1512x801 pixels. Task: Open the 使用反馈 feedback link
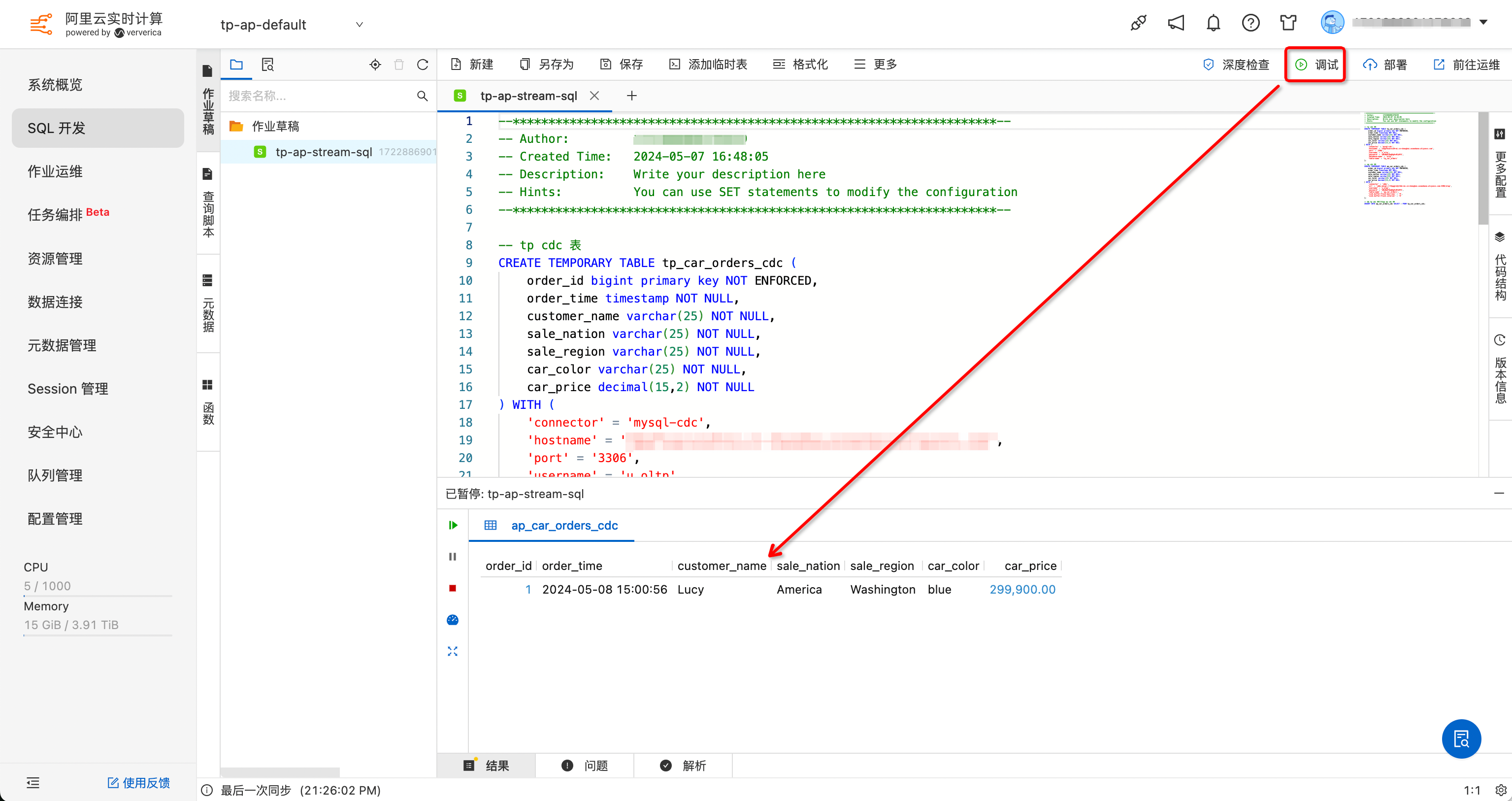tap(138, 783)
